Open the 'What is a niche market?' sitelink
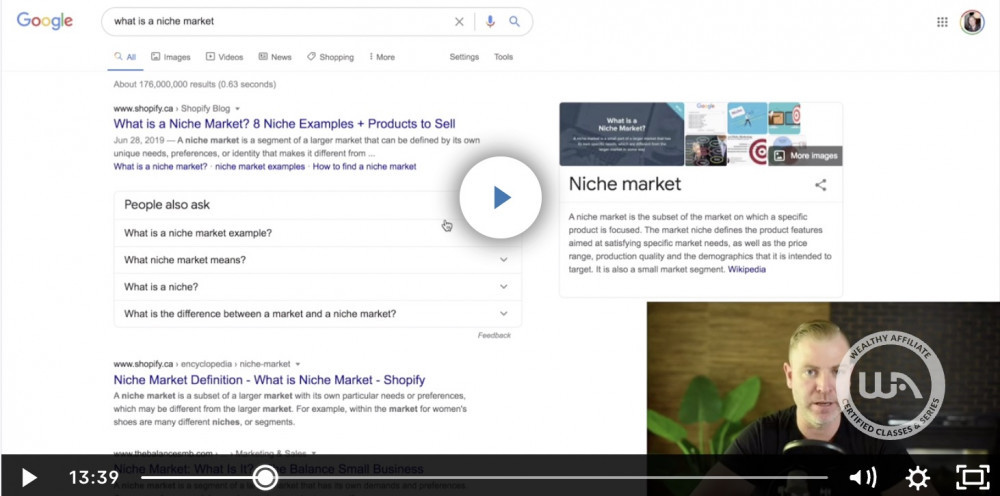The width and height of the screenshot is (1000, 496). tap(161, 166)
